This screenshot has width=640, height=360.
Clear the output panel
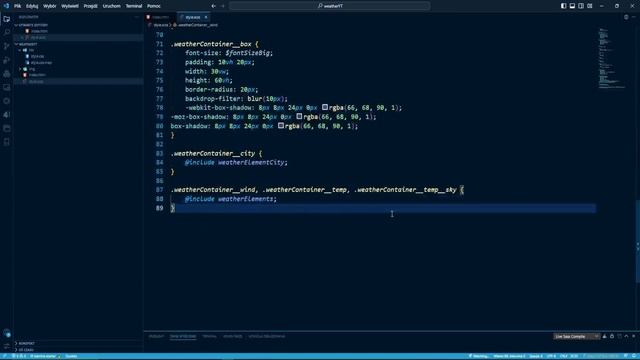click(604, 336)
